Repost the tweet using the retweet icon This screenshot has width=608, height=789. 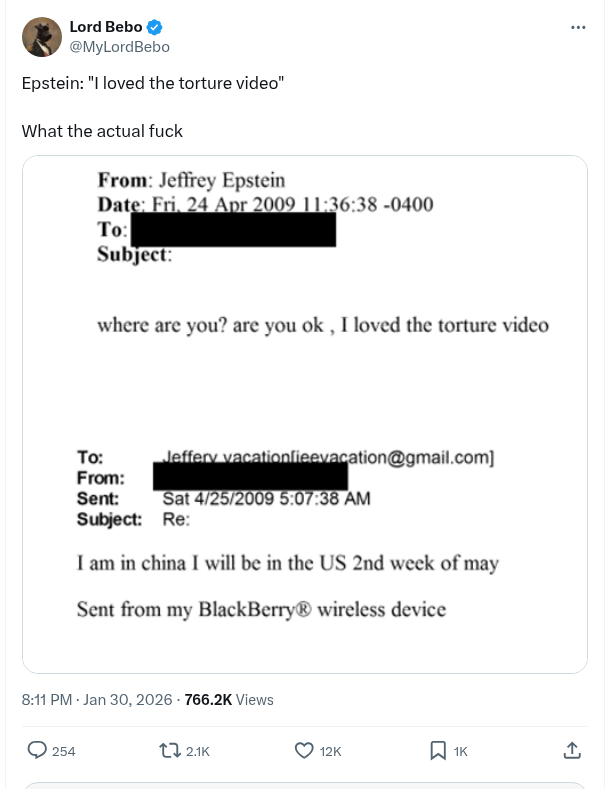(170, 750)
